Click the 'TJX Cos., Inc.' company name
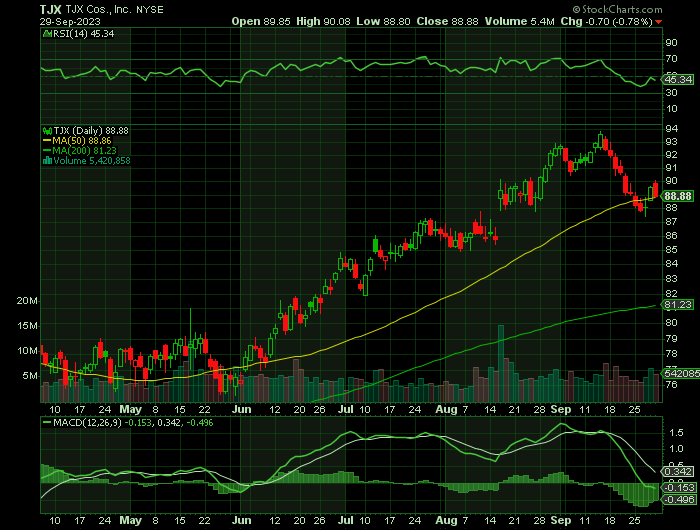Viewport: 700px width, 530px height. coord(99,10)
